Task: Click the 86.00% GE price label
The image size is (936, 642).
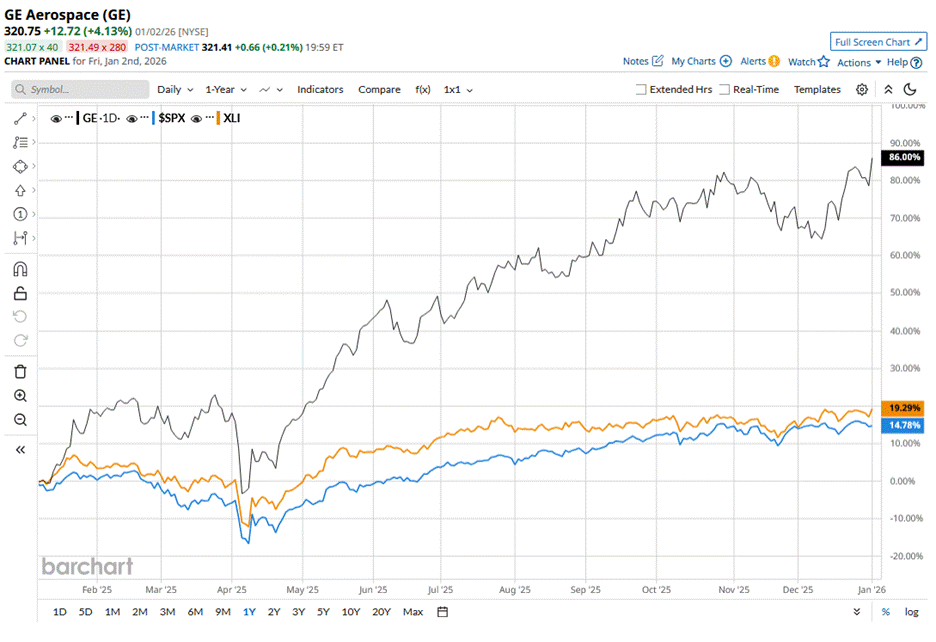Action: point(903,157)
